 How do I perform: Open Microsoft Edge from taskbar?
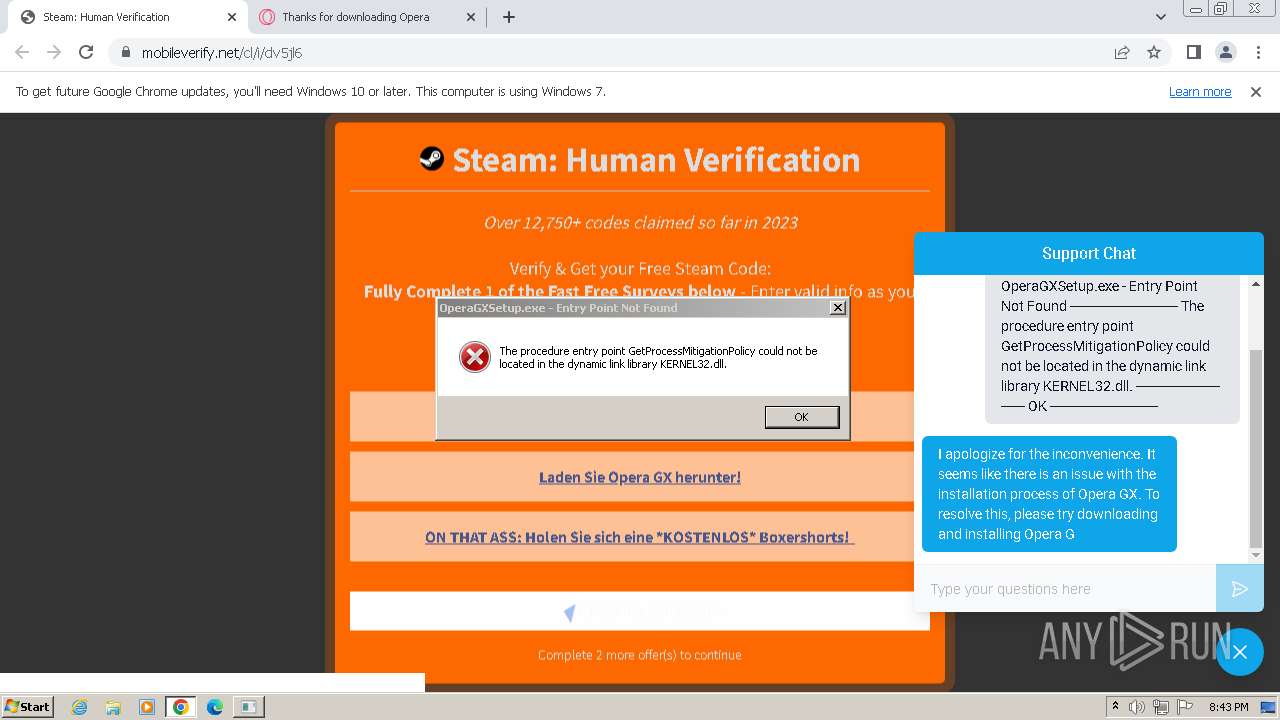pos(214,707)
